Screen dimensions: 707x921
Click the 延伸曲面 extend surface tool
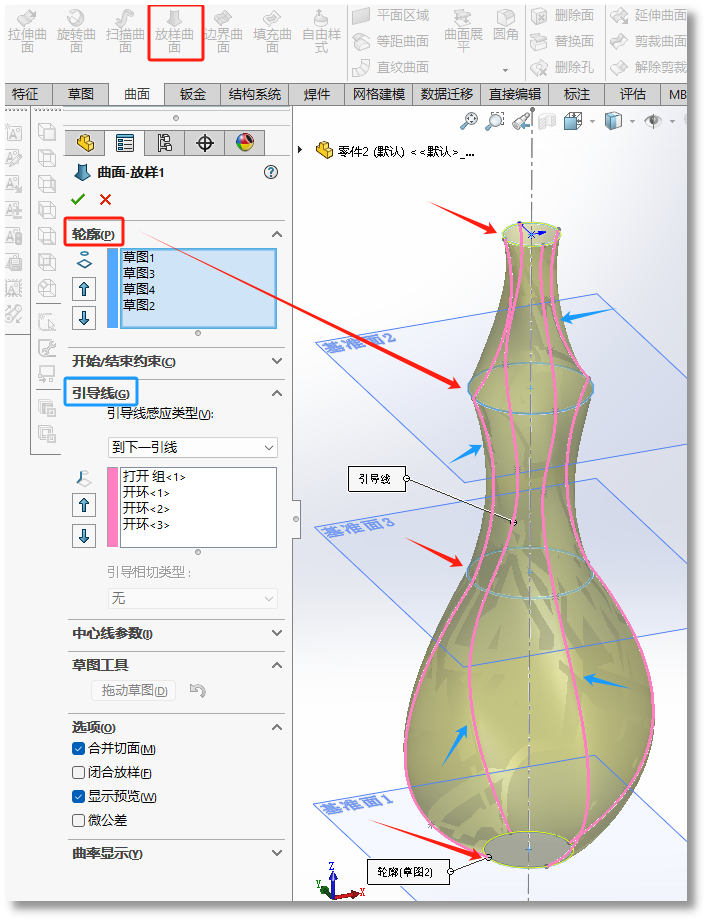click(648, 15)
